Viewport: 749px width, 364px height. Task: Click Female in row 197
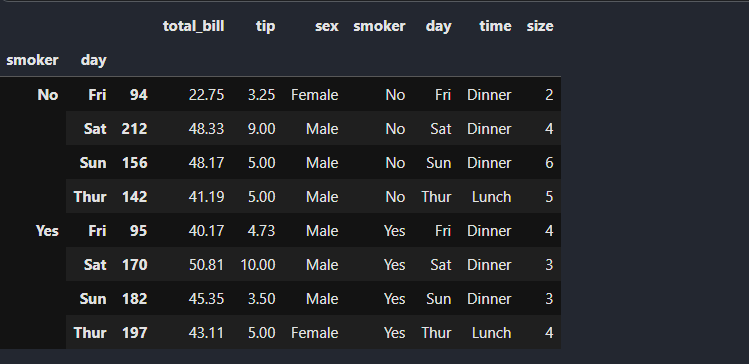(x=314, y=332)
